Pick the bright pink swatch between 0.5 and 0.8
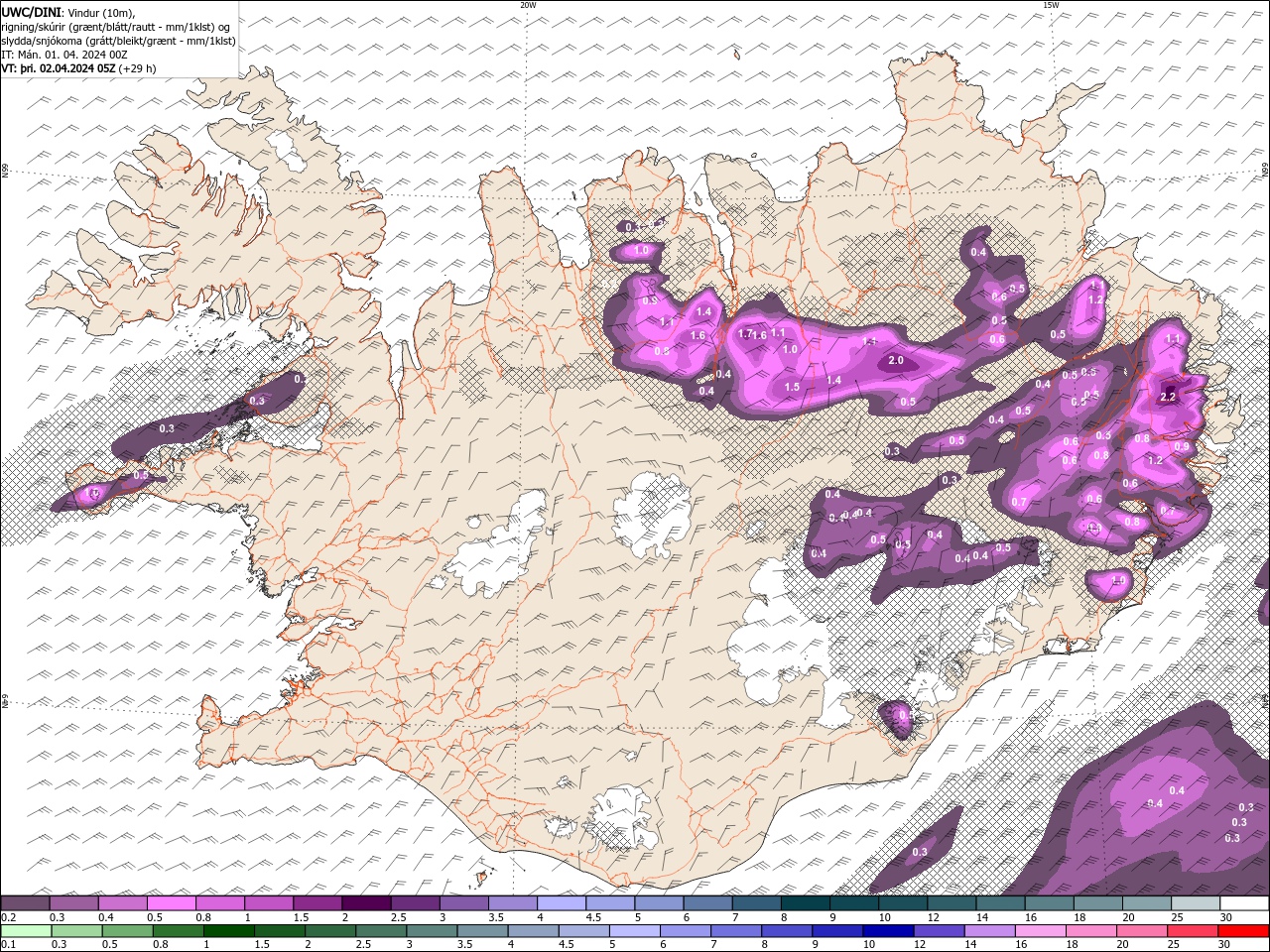The width and height of the screenshot is (1270, 952). 171,903
